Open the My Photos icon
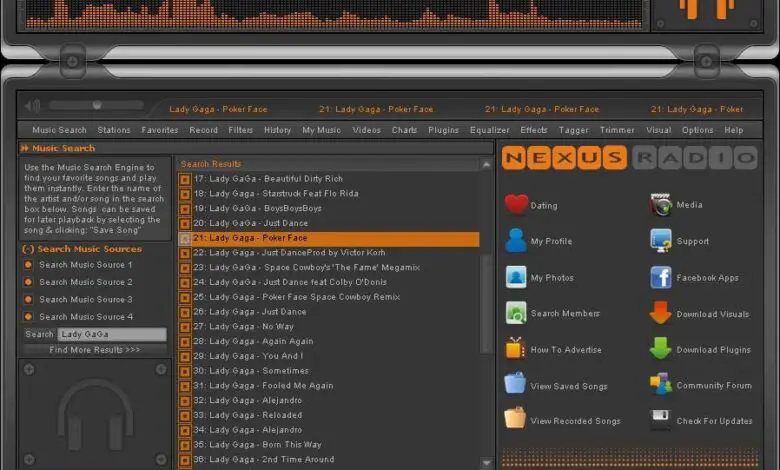This screenshot has height=470, width=780. tap(516, 277)
